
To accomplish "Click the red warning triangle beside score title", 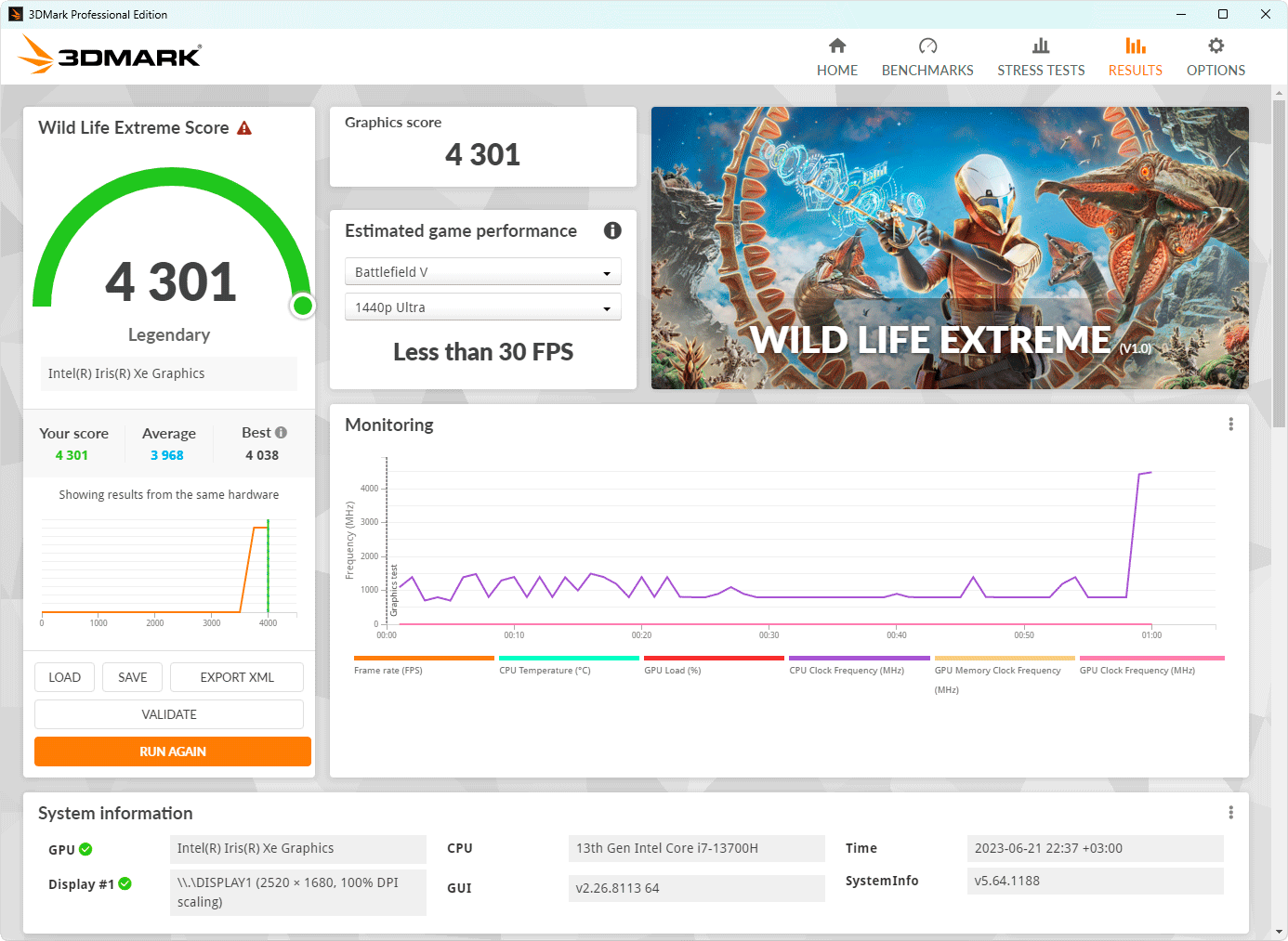I will pyautogui.click(x=244, y=128).
